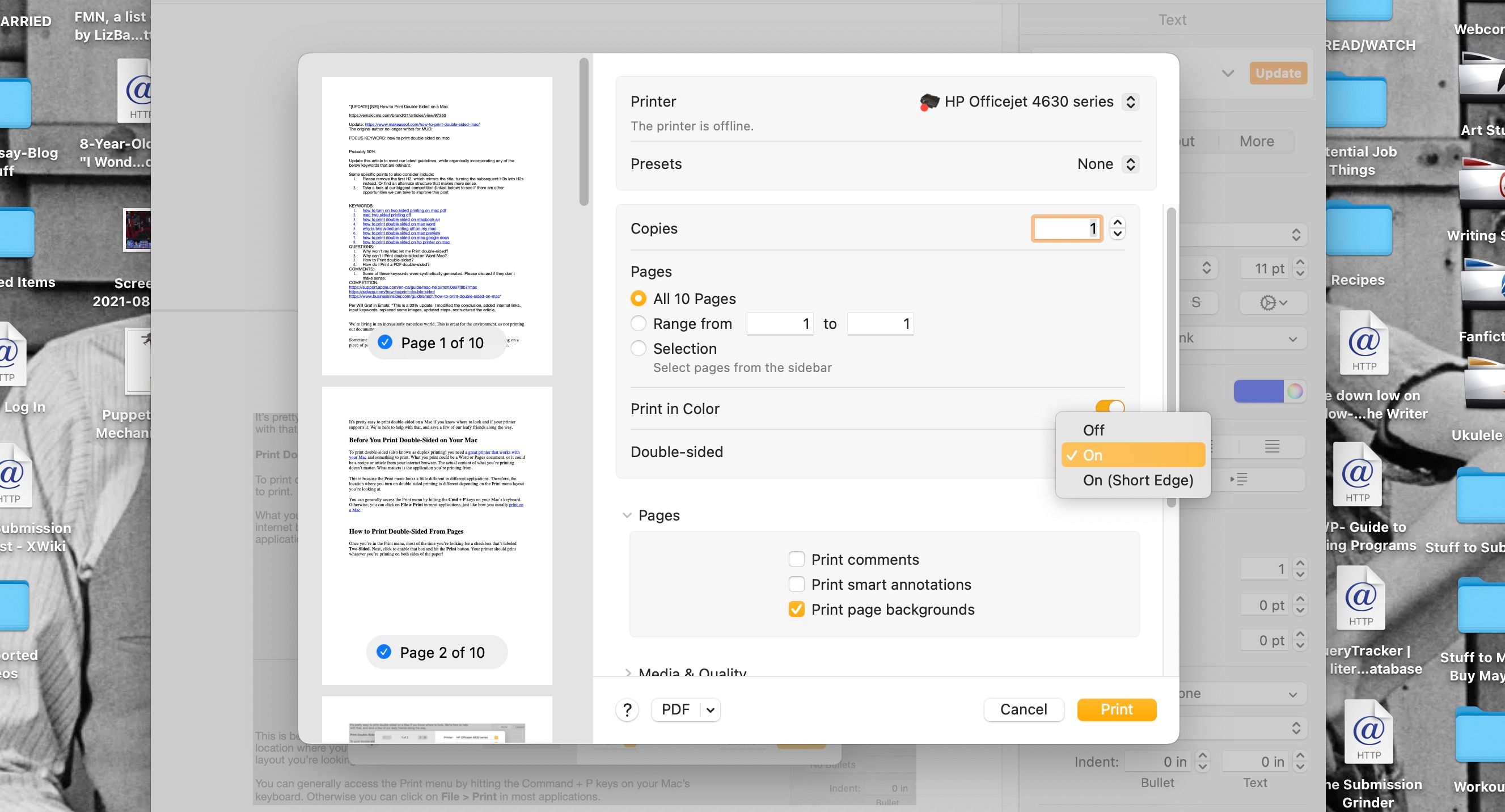
Task: Click the Update button in the sidebar
Action: [x=1278, y=73]
